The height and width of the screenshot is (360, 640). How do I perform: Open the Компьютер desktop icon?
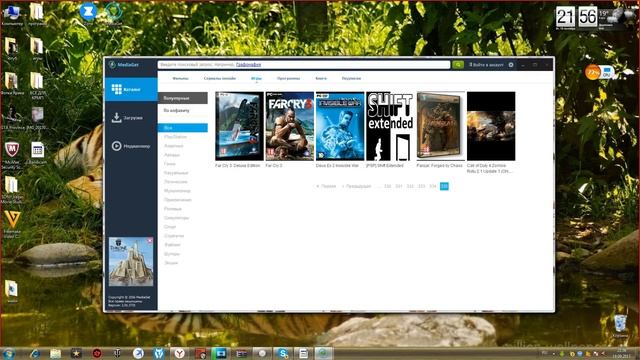12,15
